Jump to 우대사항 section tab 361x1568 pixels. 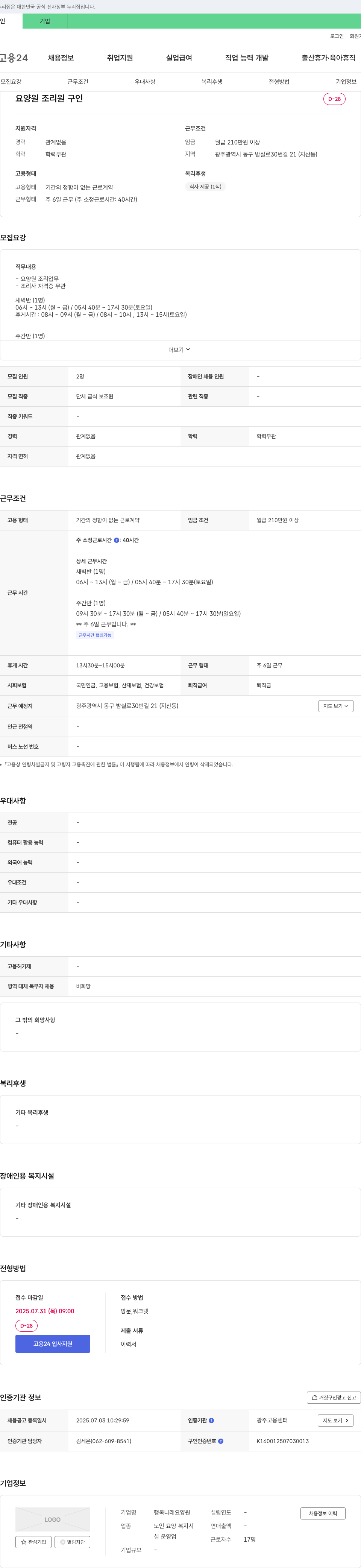tap(145, 82)
